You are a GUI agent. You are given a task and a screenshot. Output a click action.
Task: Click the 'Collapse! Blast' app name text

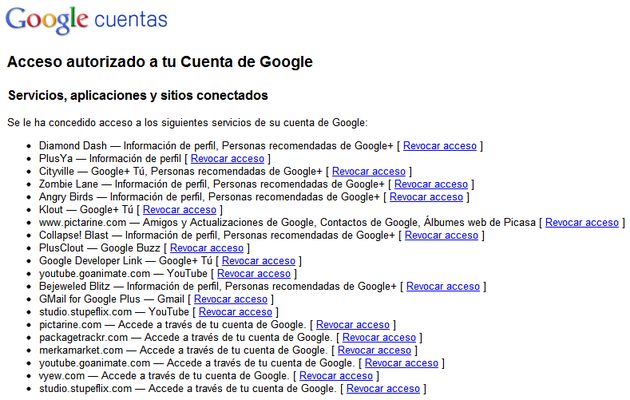[x=74, y=235]
